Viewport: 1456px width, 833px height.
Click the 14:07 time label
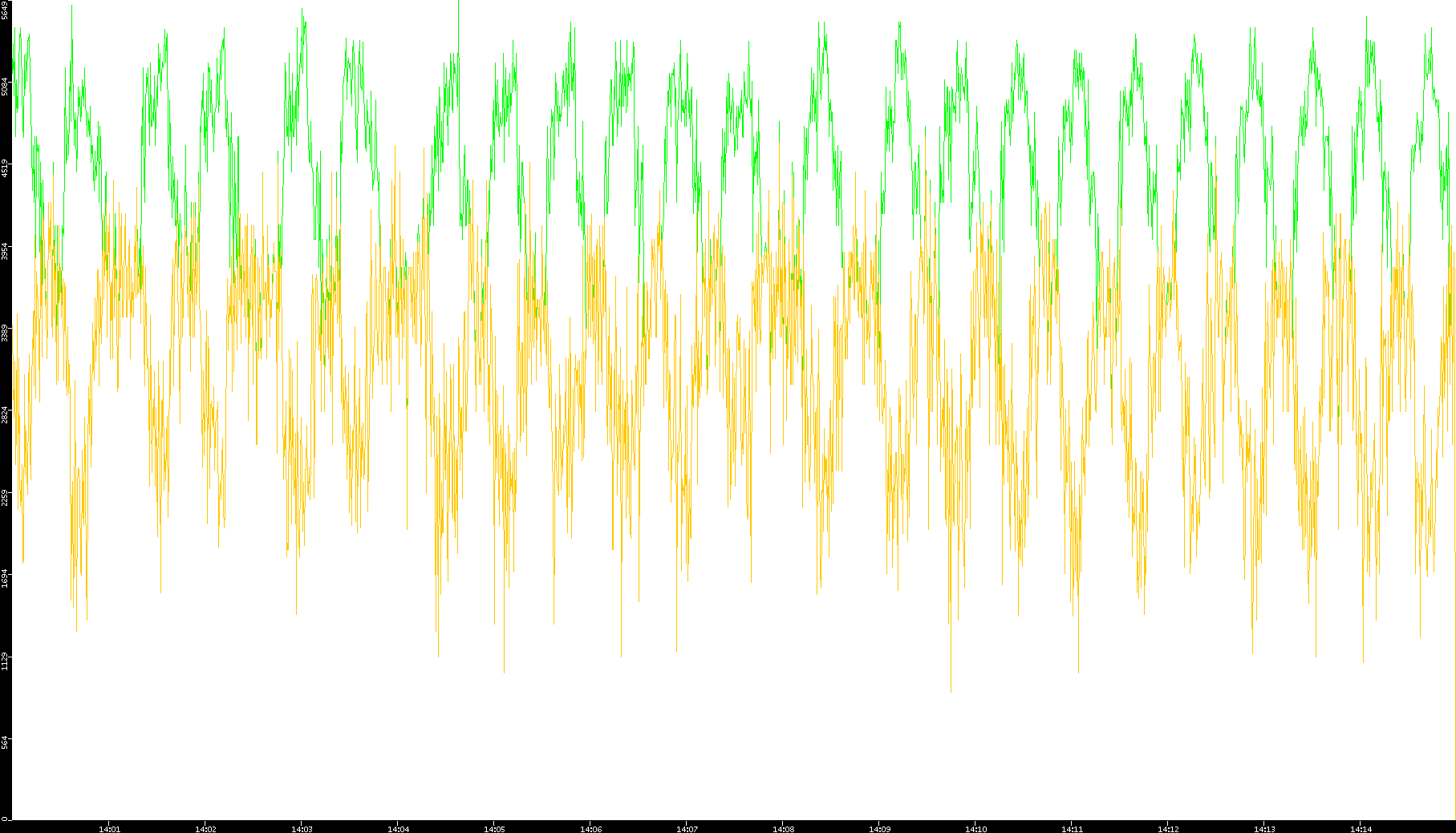coord(687,829)
